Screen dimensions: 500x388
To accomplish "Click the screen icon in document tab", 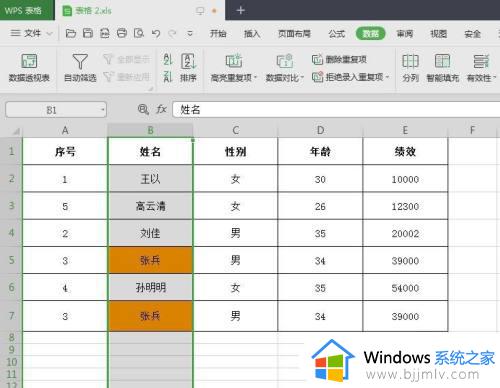I will [200, 11].
